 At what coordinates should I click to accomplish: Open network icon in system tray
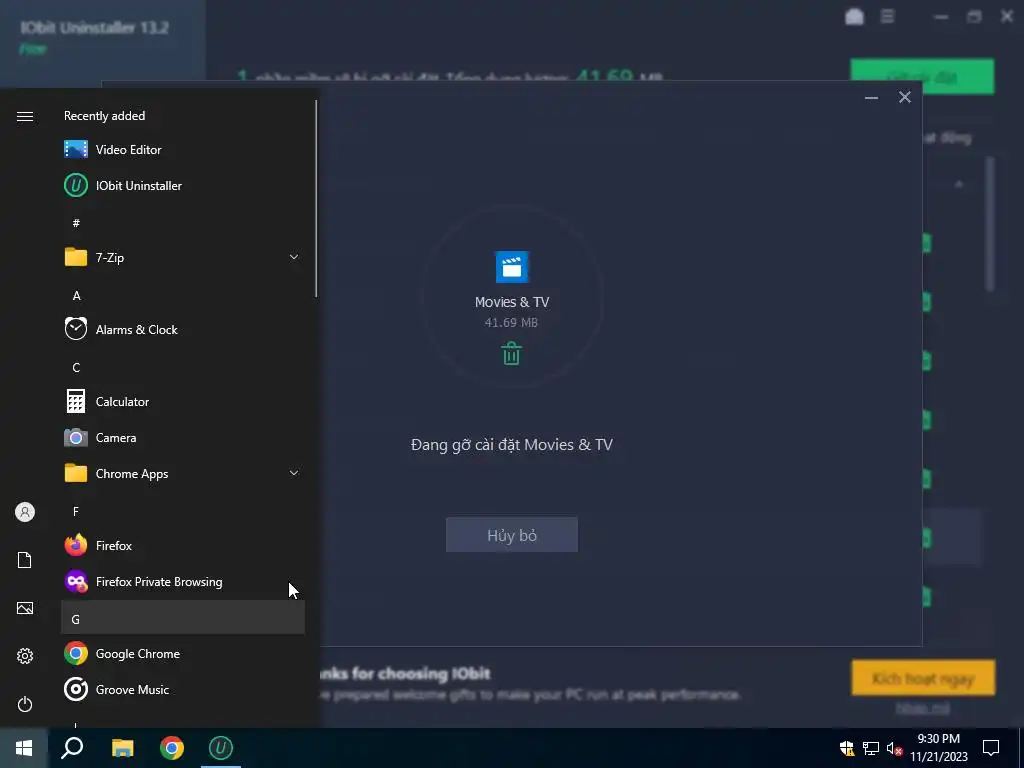pyautogui.click(x=871, y=748)
